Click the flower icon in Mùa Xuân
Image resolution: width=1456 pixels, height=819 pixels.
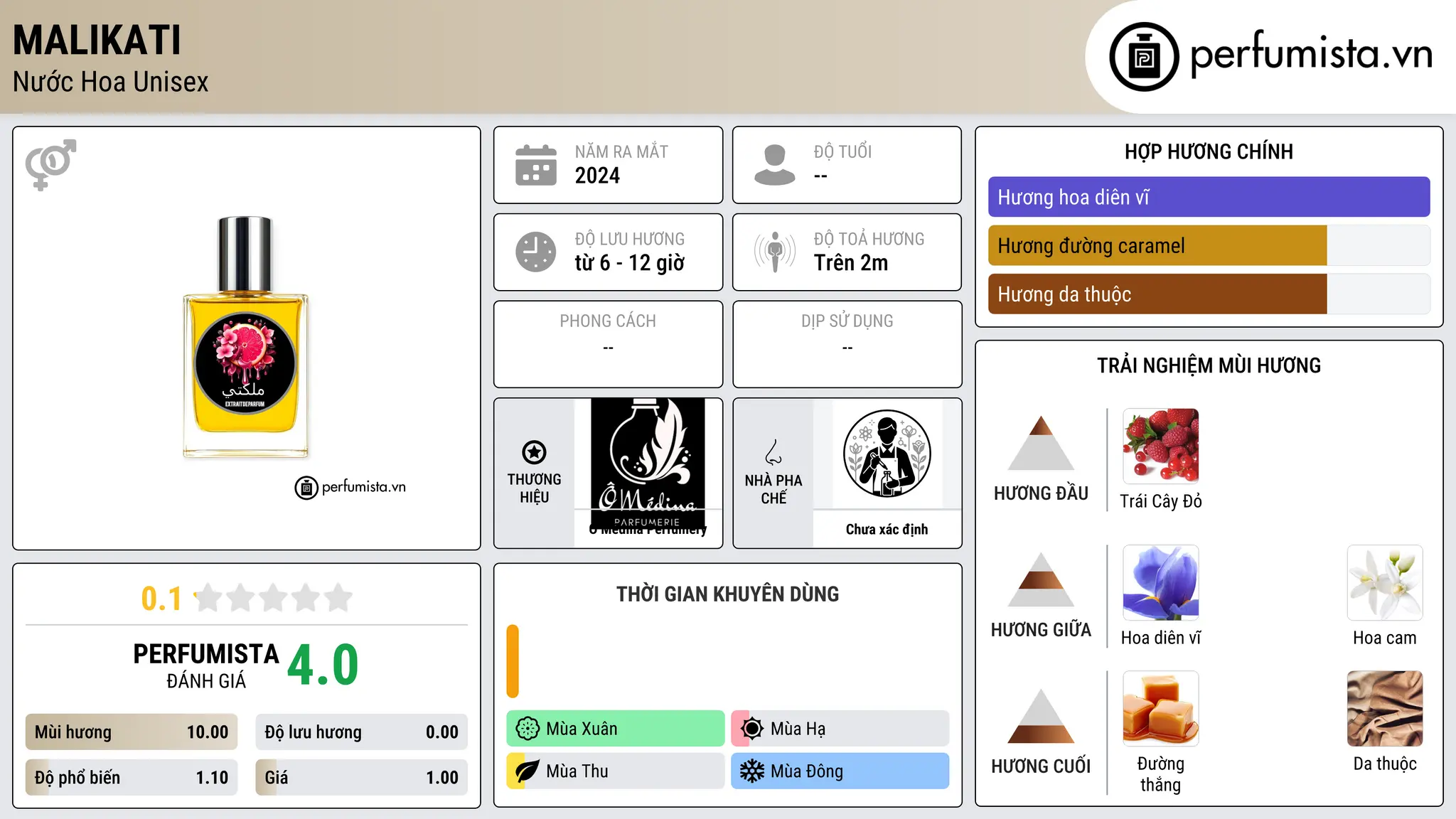528,729
